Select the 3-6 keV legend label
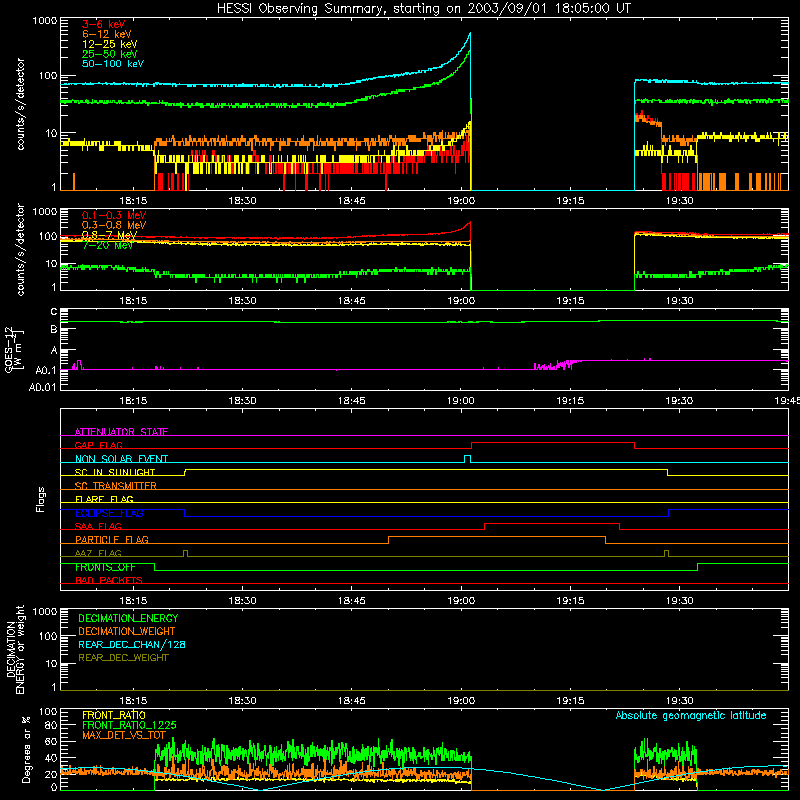This screenshot has height=800, width=800. (x=104, y=24)
